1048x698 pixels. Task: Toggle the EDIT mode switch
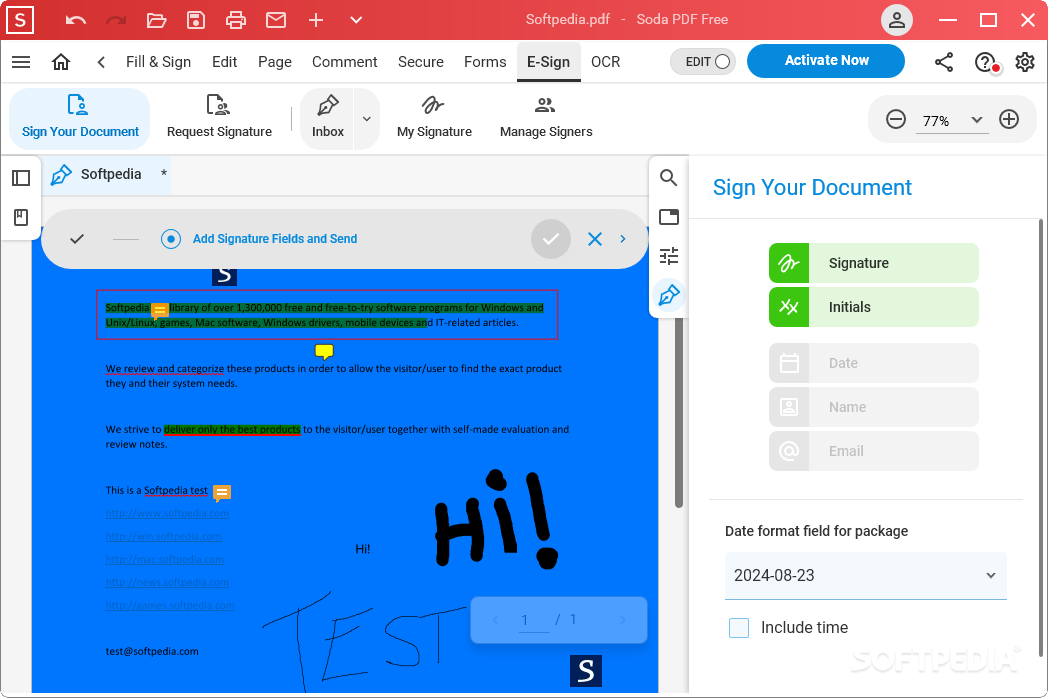pos(703,62)
